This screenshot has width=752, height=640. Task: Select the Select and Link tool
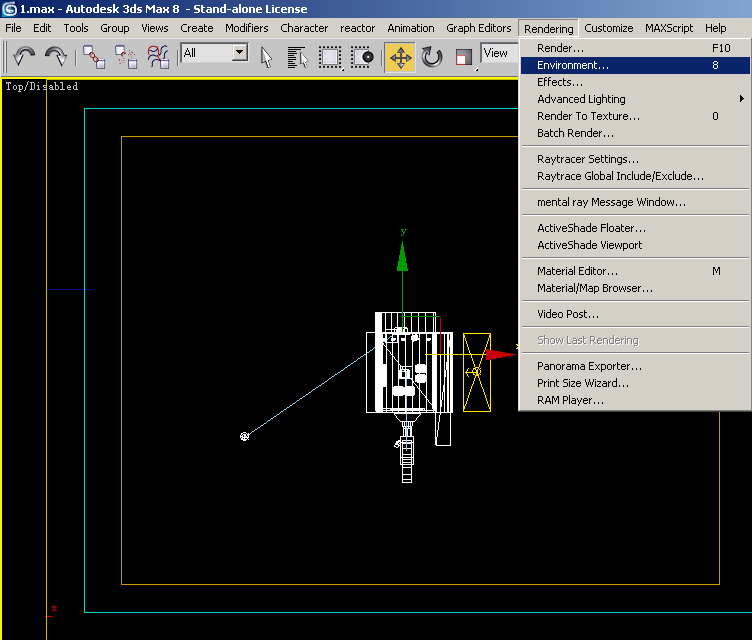click(x=94, y=57)
